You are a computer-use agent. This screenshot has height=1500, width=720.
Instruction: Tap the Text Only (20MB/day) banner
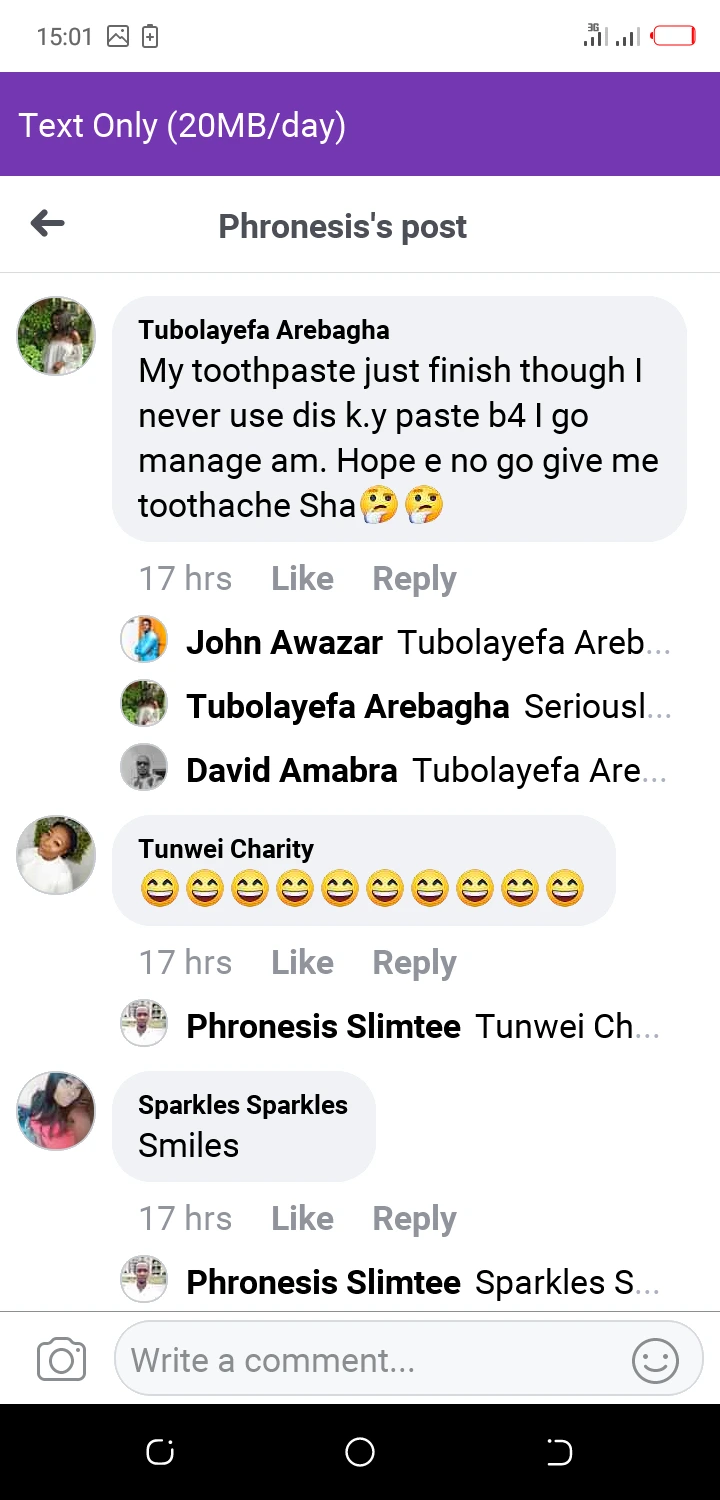[x=360, y=125]
